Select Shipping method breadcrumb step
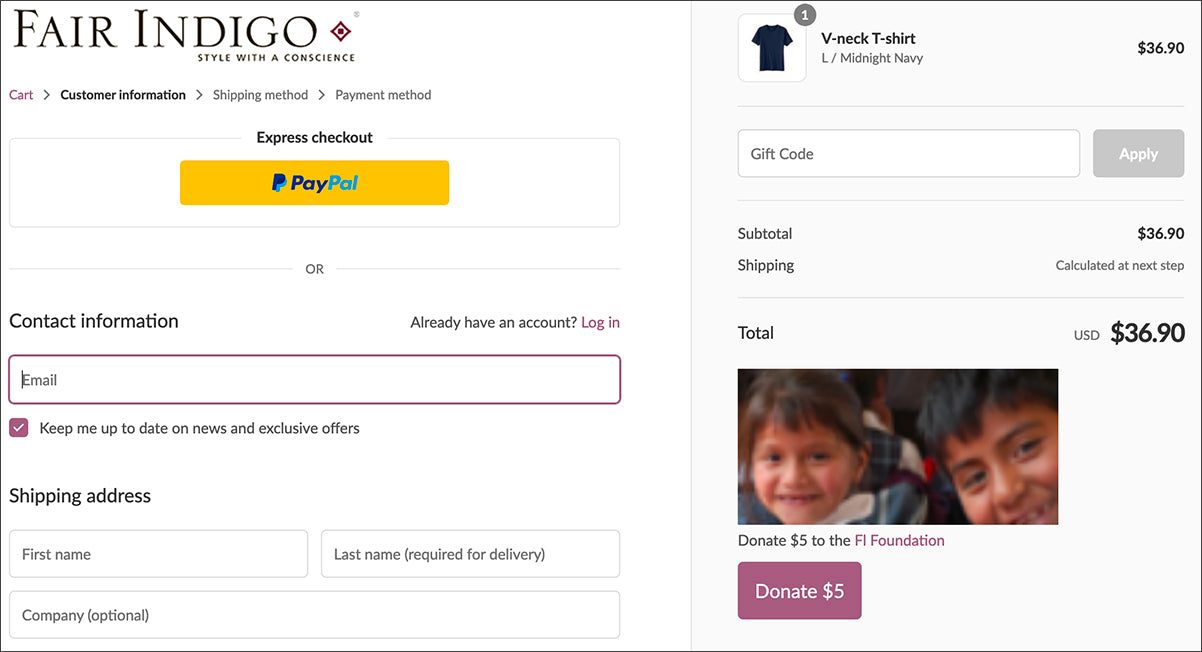1202x652 pixels. 260,95
